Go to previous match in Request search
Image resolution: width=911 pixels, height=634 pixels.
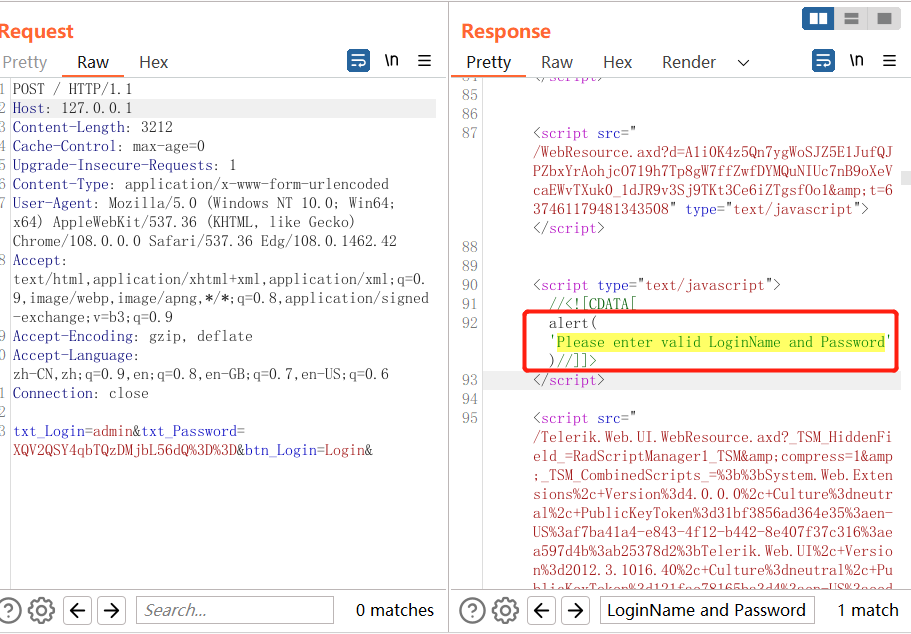click(x=77, y=610)
